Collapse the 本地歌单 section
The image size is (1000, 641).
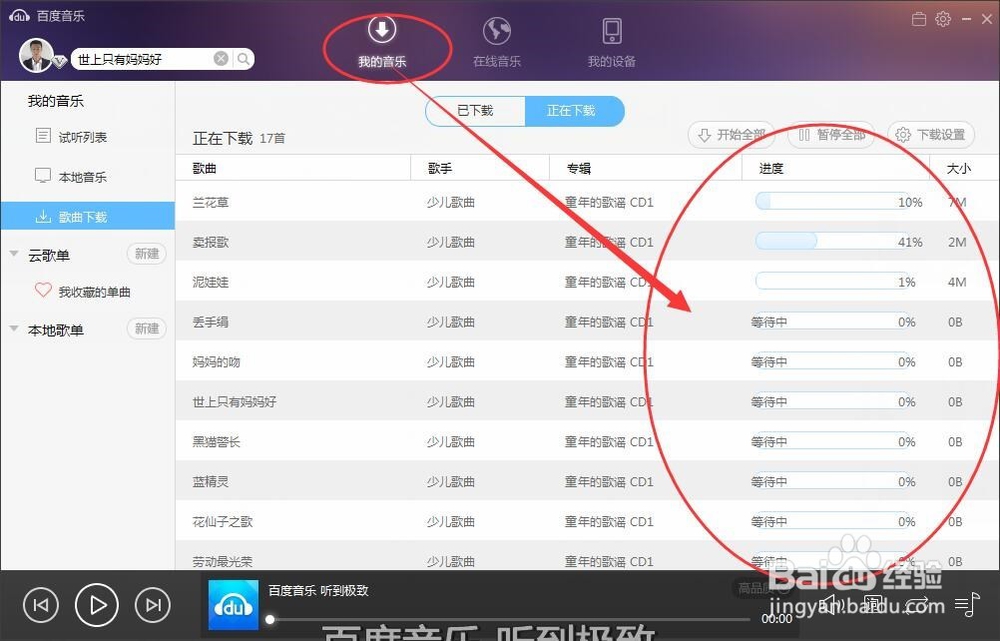[14, 329]
